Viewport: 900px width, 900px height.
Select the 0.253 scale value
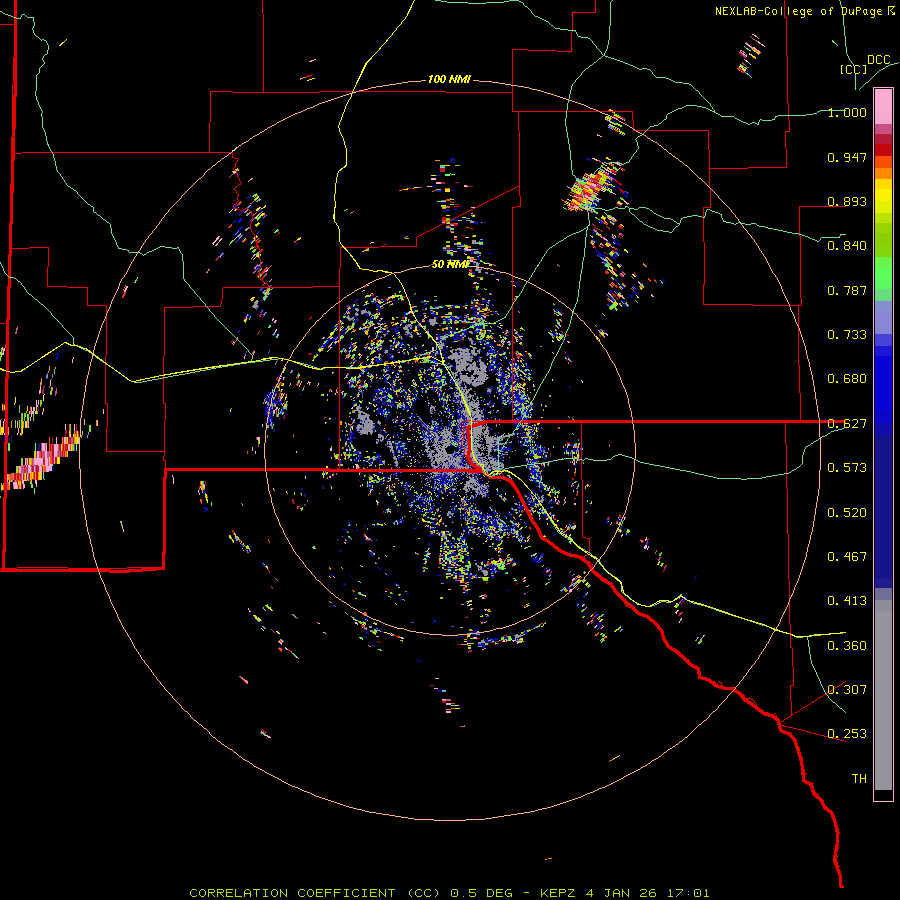[847, 734]
